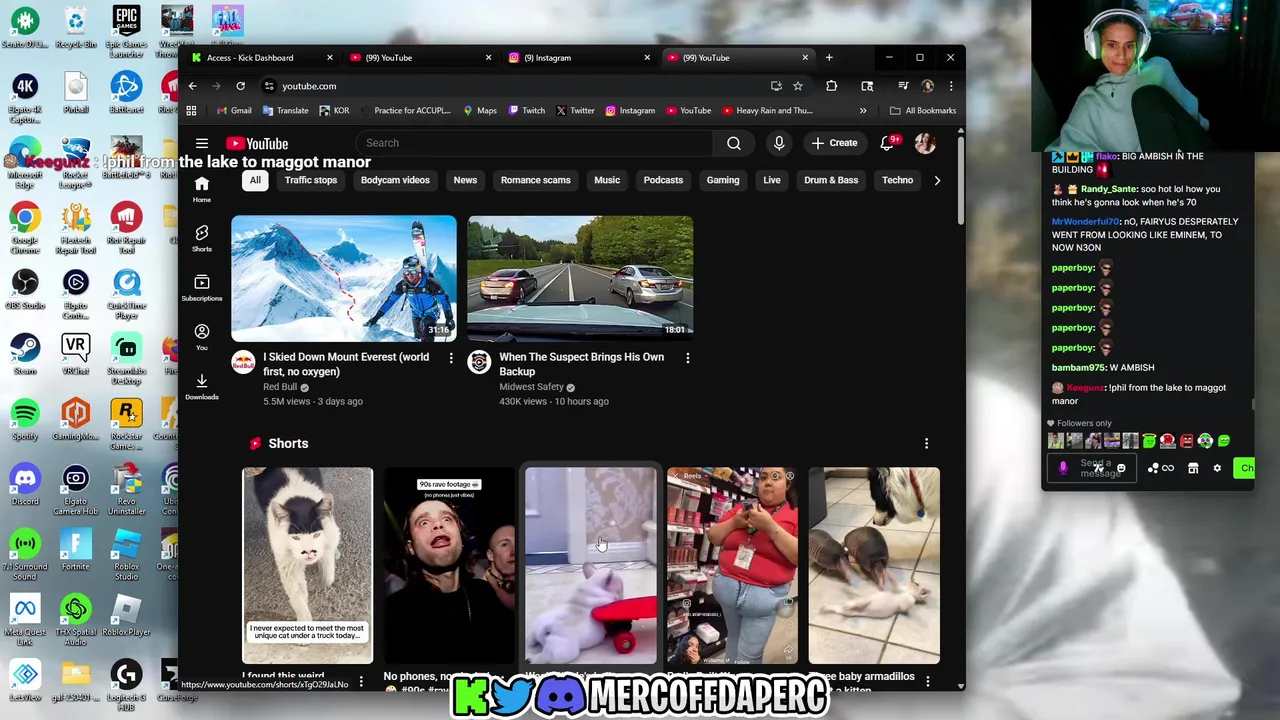Open Chrome three-dot menu
This screenshot has width=1280, height=720.
[x=951, y=86]
